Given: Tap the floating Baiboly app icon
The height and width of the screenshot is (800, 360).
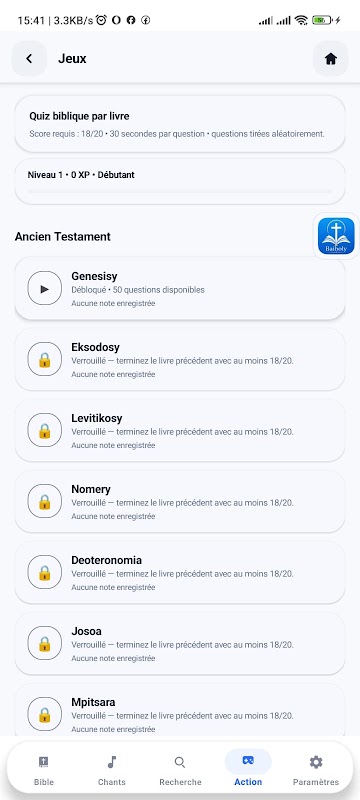Looking at the screenshot, I should [336, 236].
